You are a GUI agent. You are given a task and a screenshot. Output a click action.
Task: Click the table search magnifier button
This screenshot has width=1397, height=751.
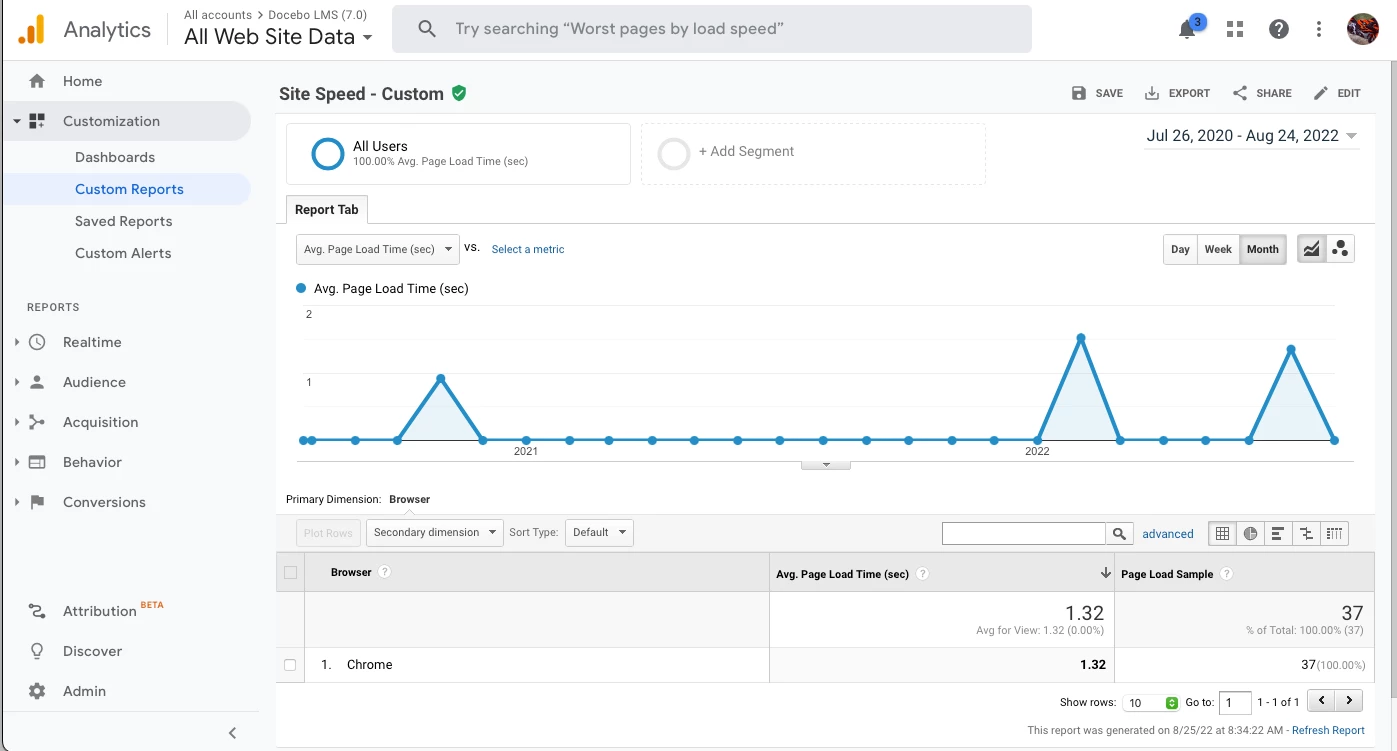point(1119,534)
